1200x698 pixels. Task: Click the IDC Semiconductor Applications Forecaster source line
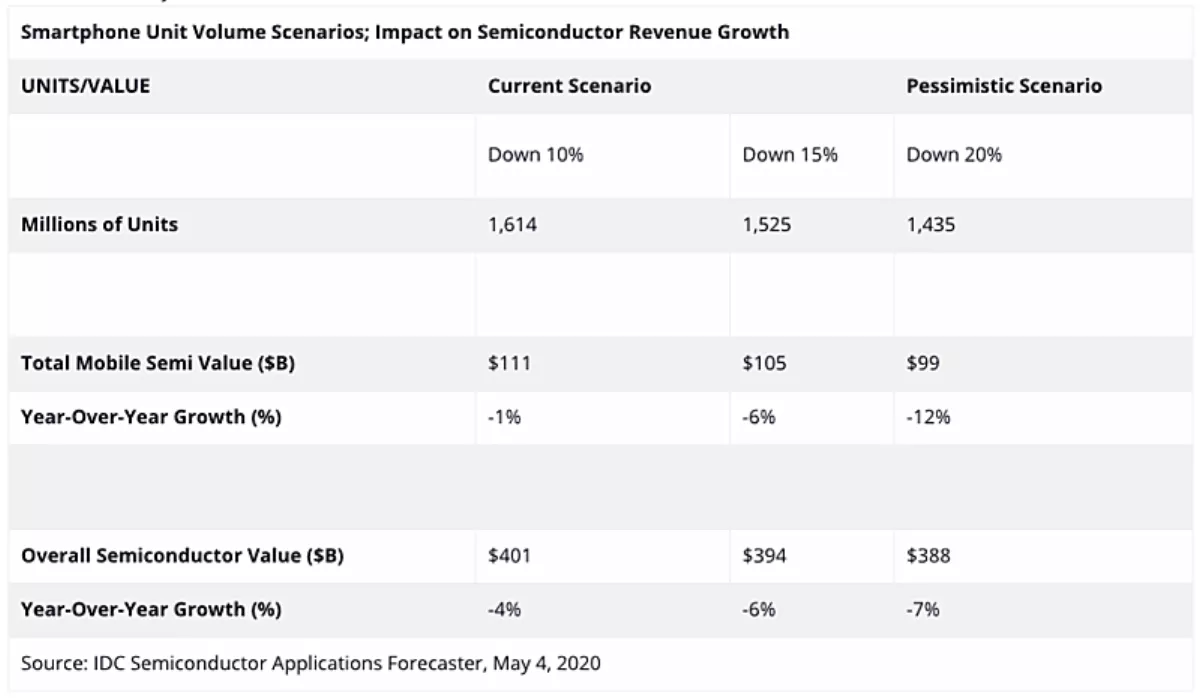(x=311, y=662)
